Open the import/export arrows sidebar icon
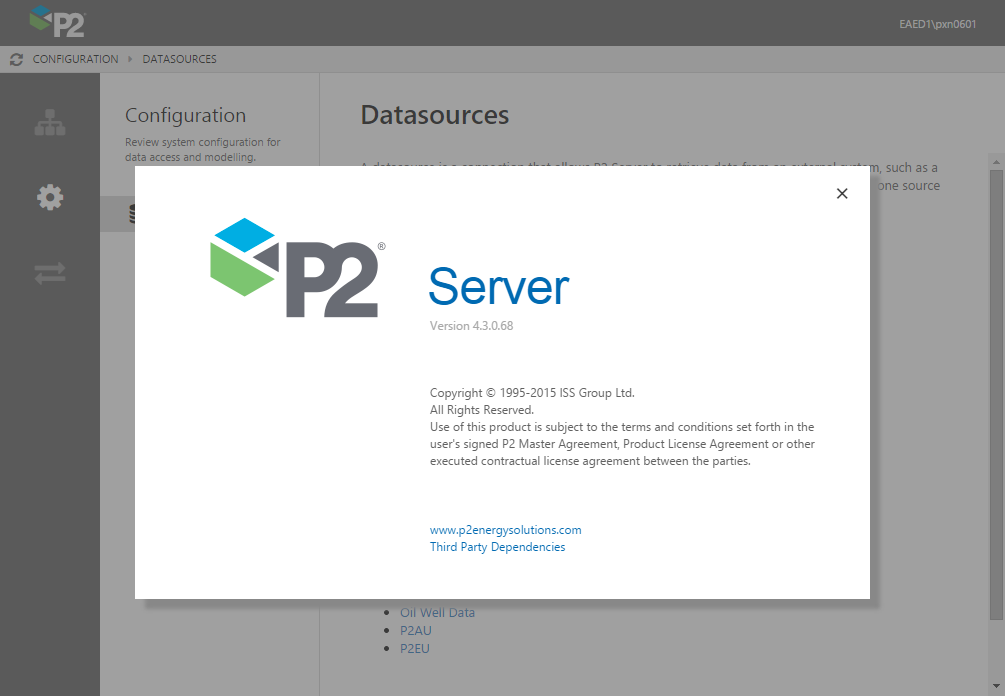 (x=50, y=273)
